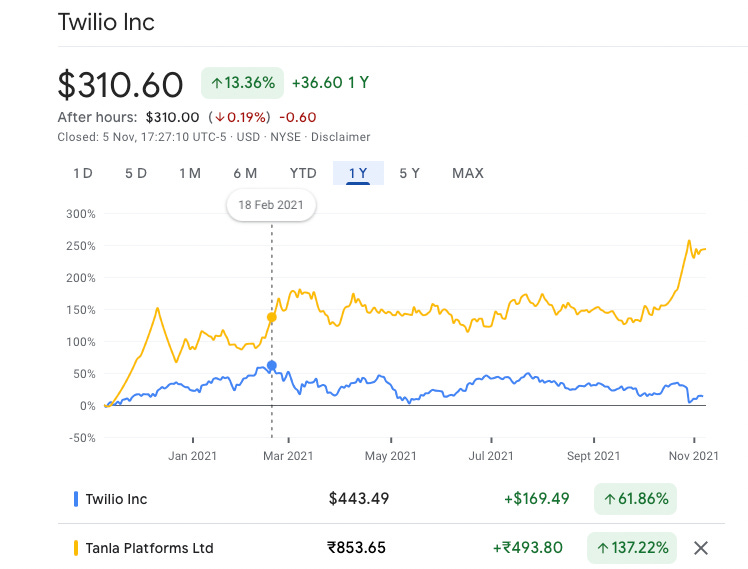Screen dimensions: 748x569
Task: Remove Tanla Platforms comparison with X icon
Action: (701, 548)
